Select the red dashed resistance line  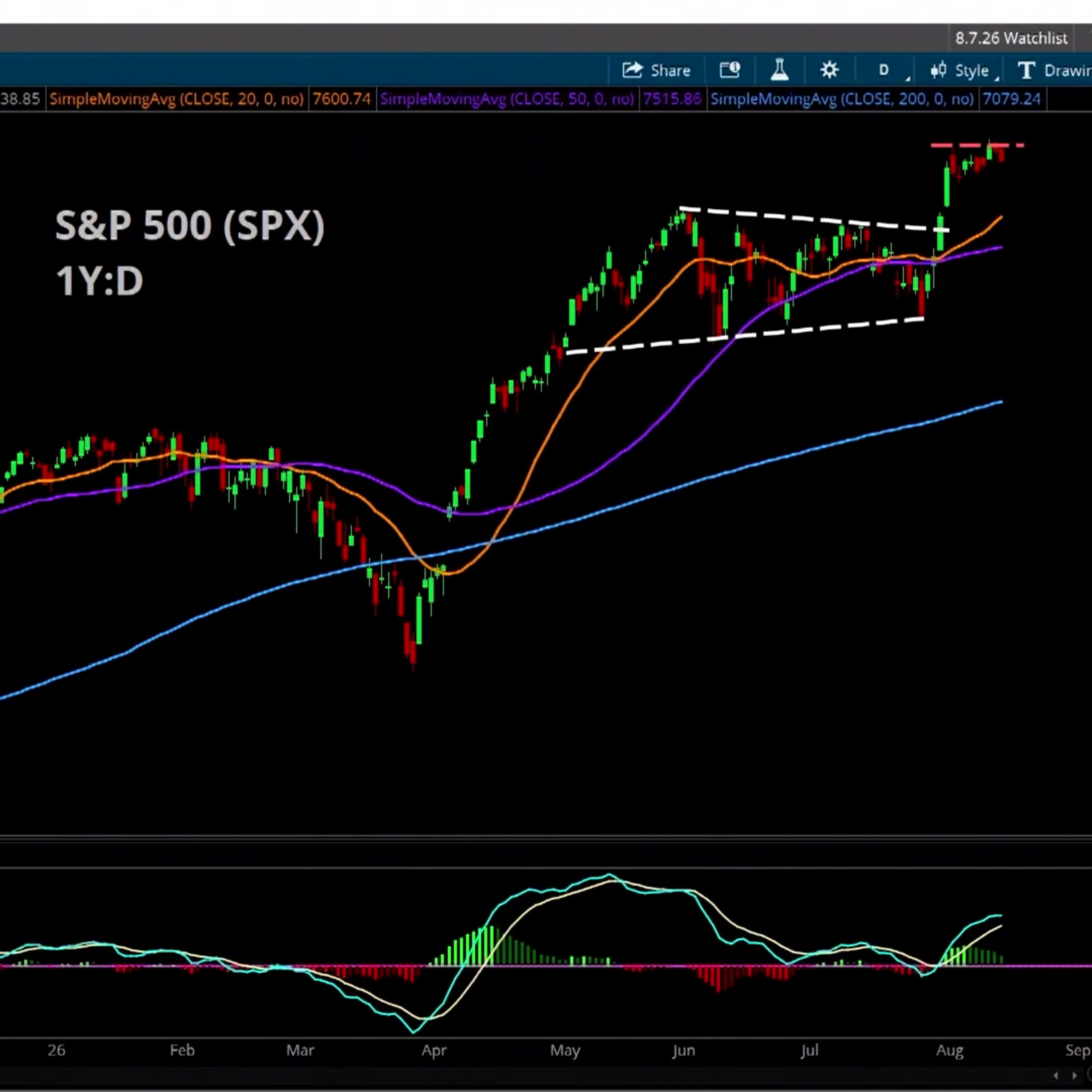[978, 146]
